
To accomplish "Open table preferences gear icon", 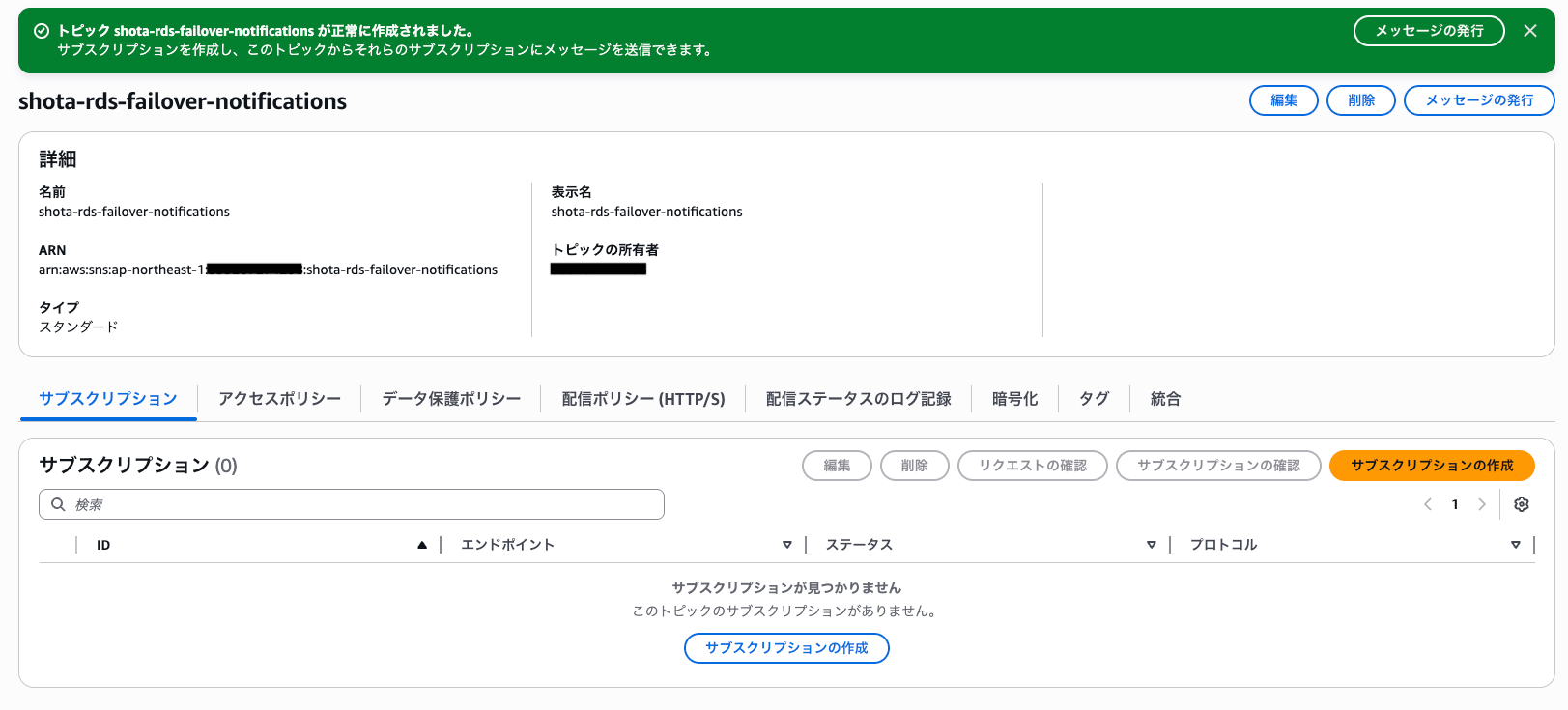I will click(x=1522, y=504).
